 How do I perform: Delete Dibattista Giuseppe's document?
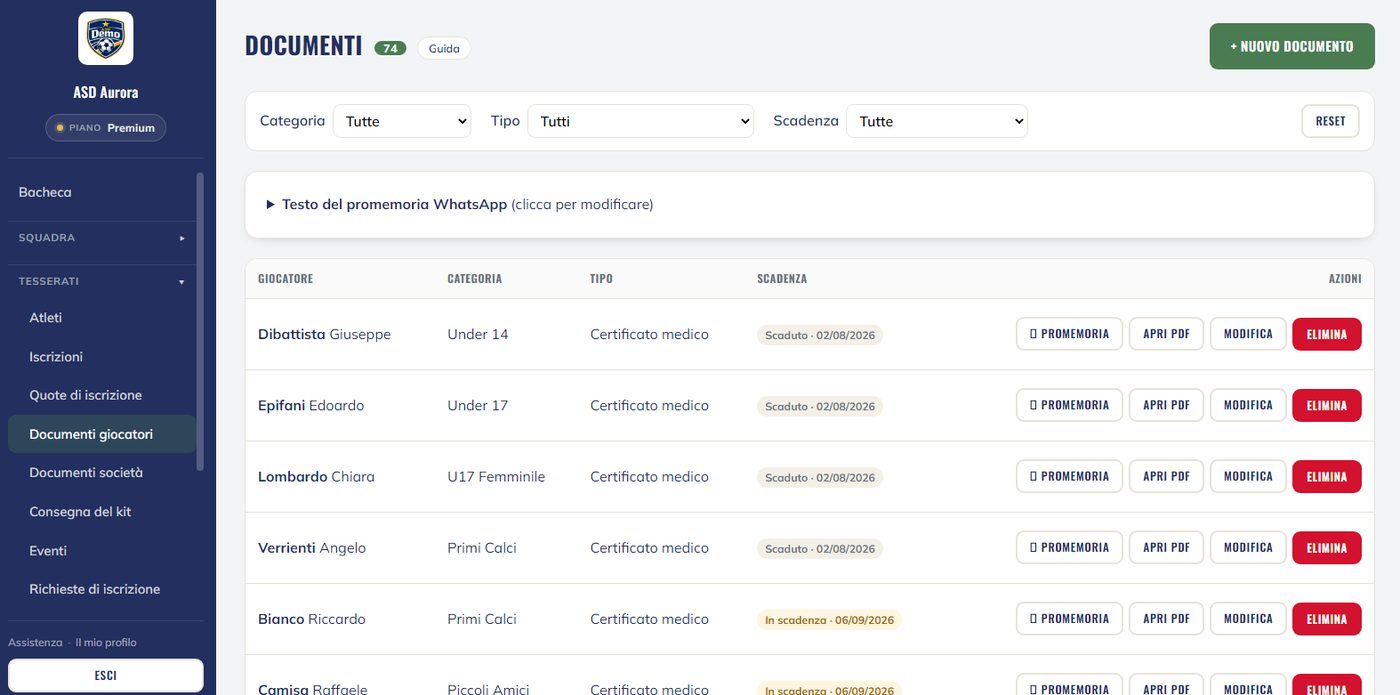[x=1327, y=334]
